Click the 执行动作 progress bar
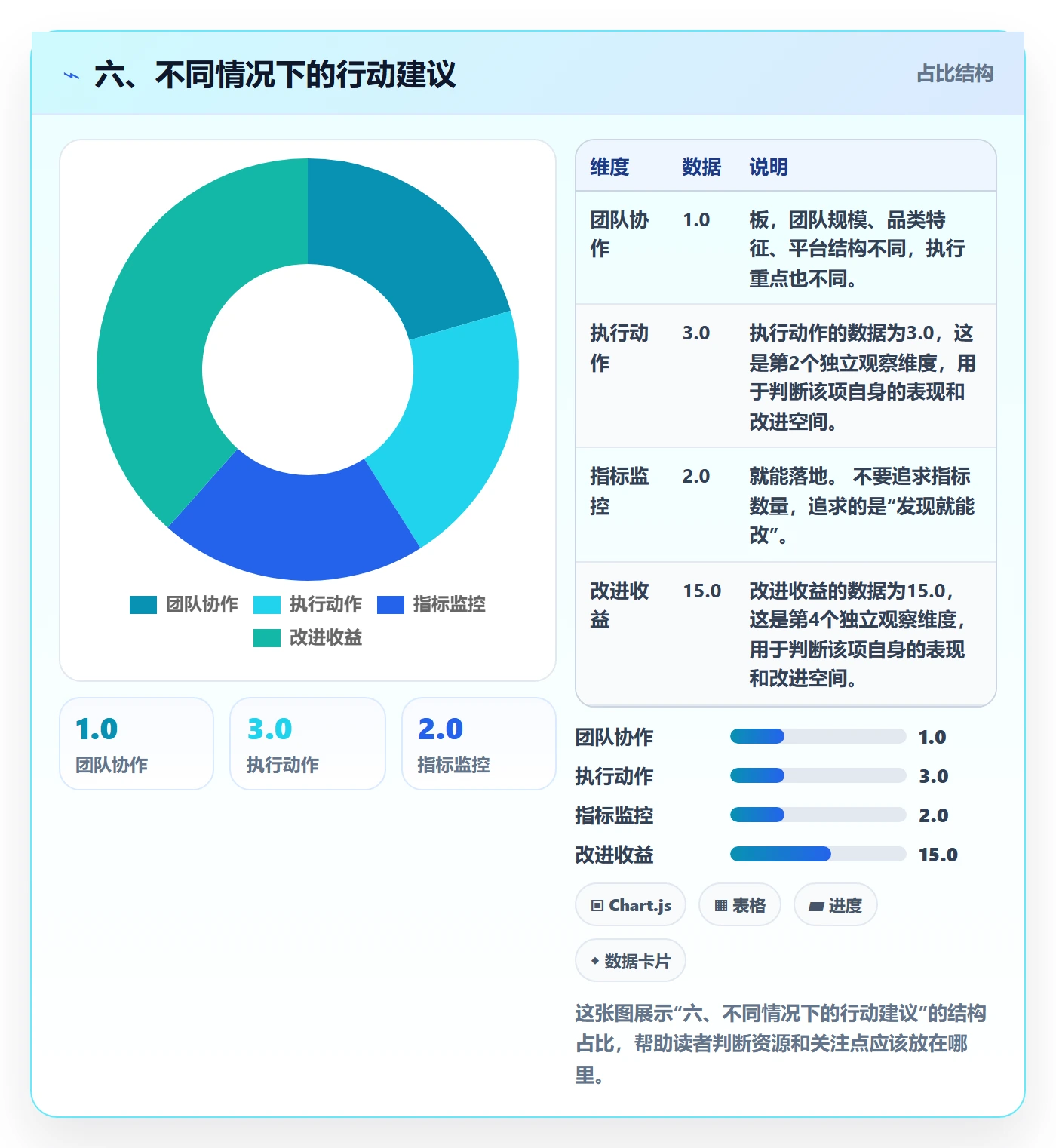The height and width of the screenshot is (1148, 1056). [818, 776]
